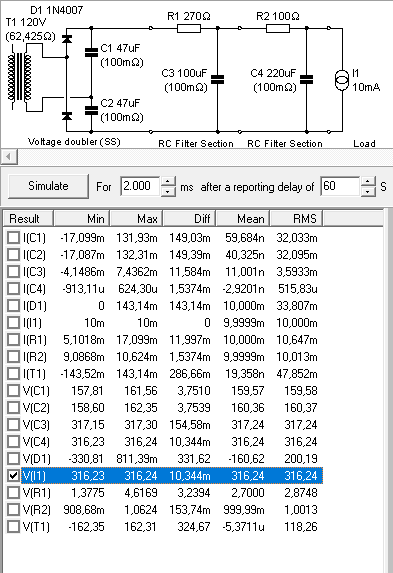Click the 'Voltage doubler (SS)' section label

coord(74,142)
